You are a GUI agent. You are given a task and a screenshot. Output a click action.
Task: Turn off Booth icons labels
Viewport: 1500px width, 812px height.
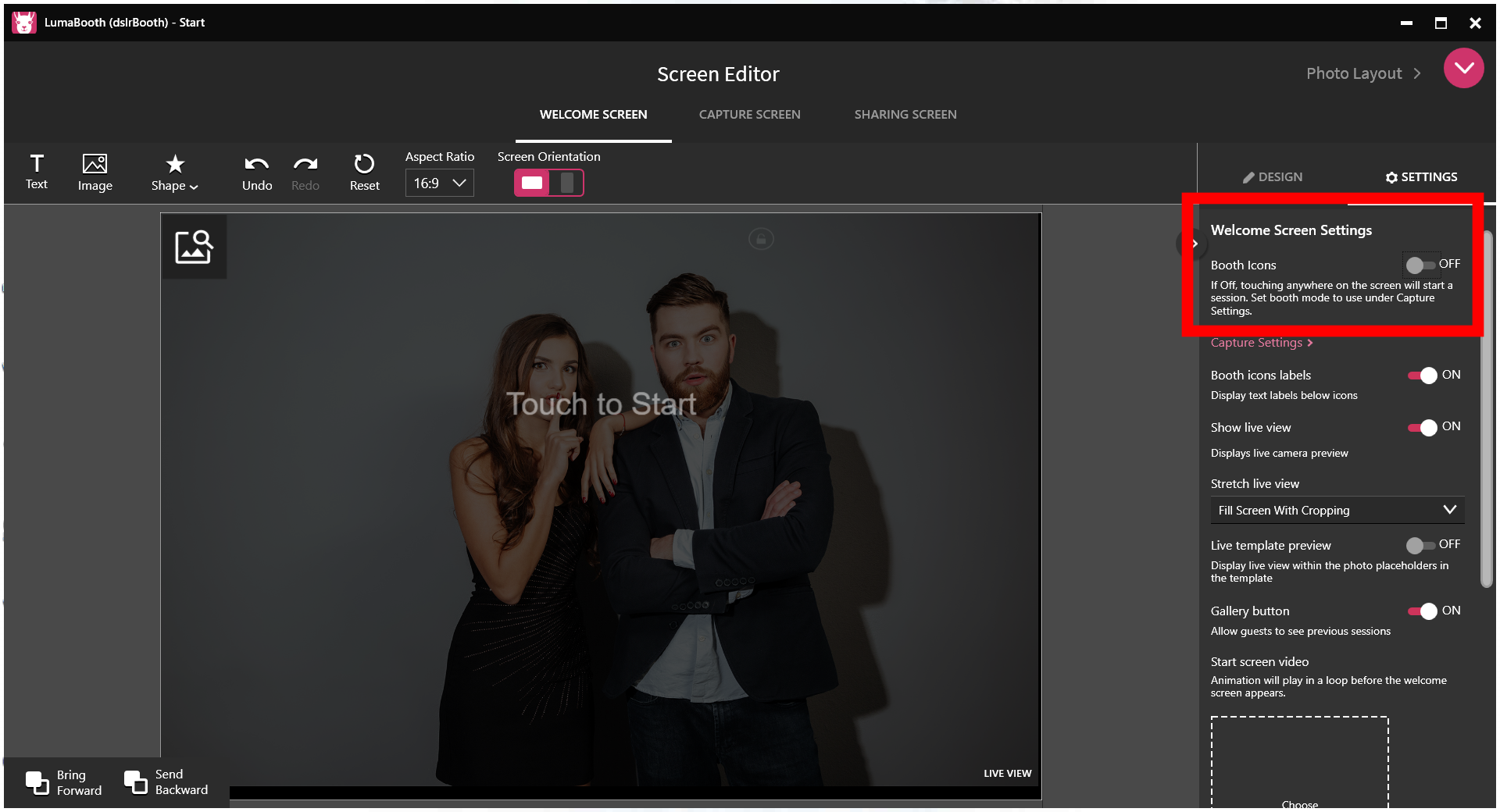point(1423,376)
